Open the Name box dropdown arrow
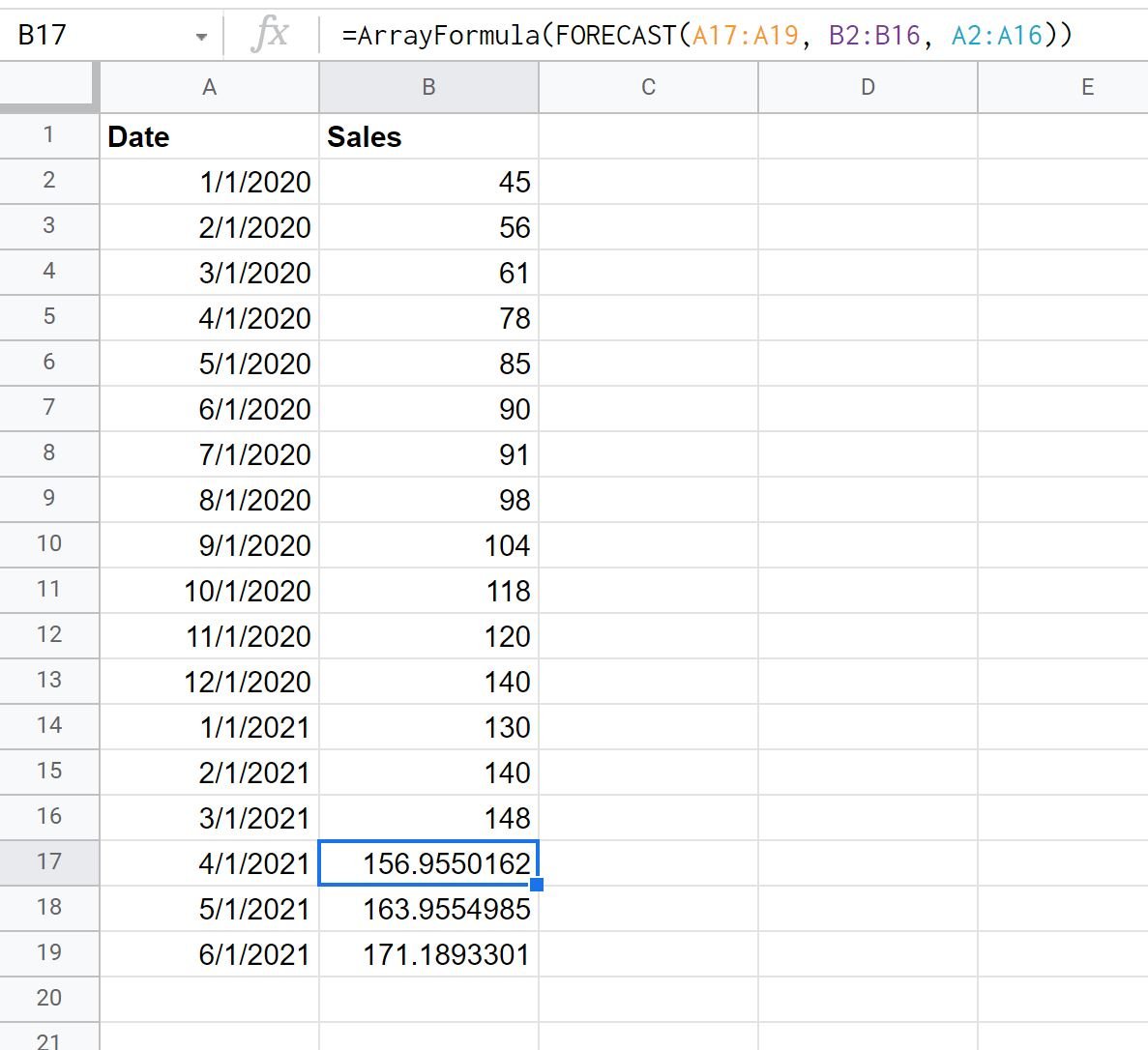1148x1050 pixels. [x=201, y=37]
